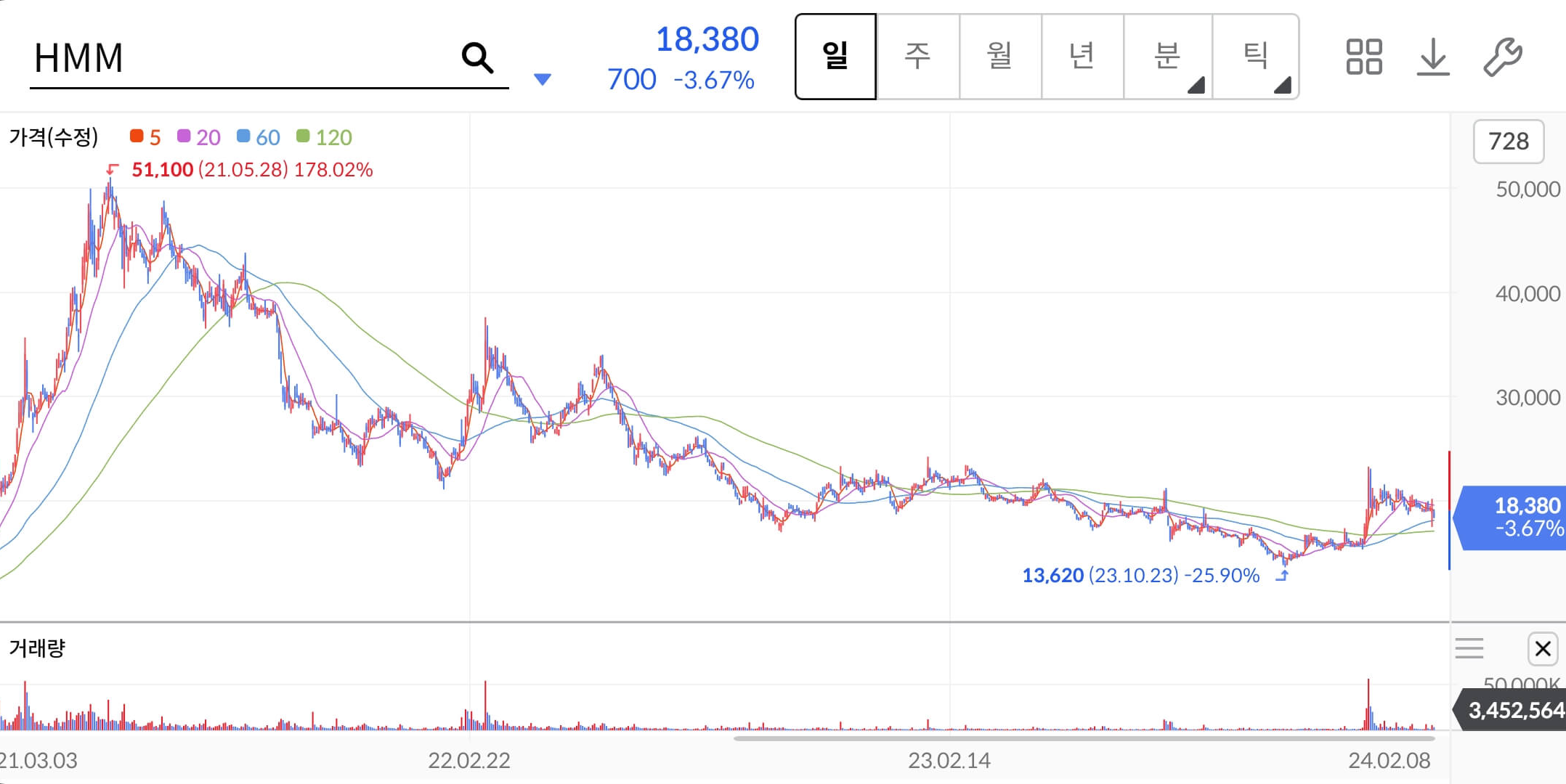Viewport: 1566px width, 784px height.
Task: Switch to the 월 monthly tab
Action: coord(999,56)
